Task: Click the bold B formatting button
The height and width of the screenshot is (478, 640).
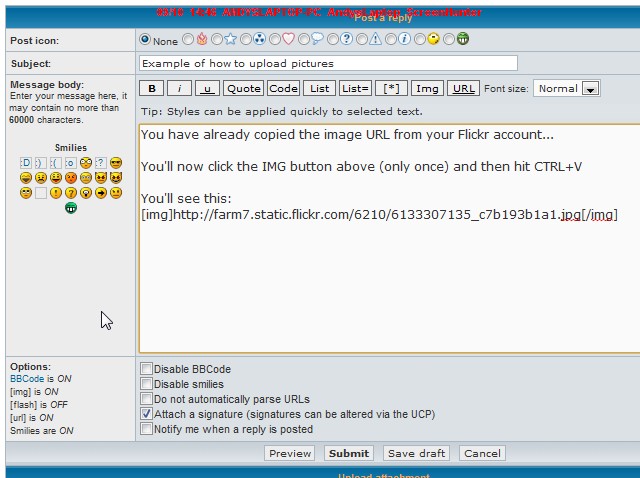Action: [150, 89]
